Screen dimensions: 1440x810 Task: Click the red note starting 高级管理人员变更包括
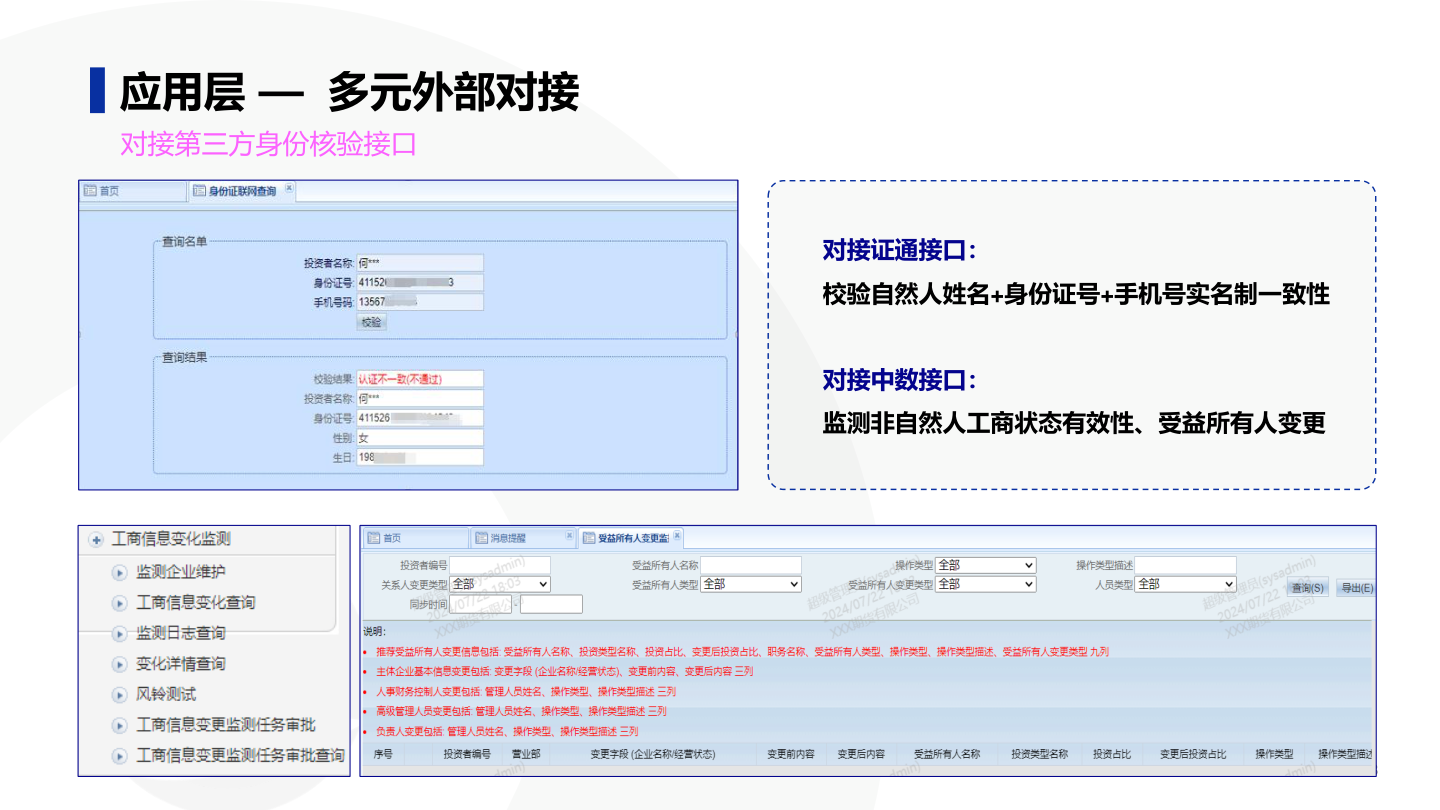click(521, 711)
